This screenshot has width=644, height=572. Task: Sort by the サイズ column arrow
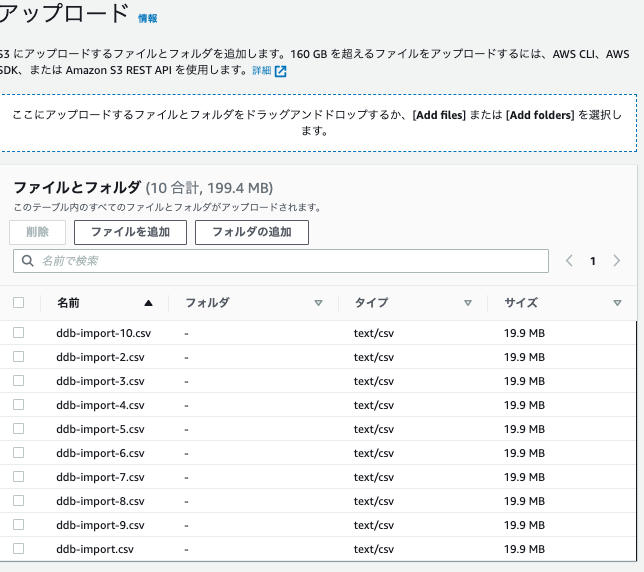[x=617, y=303]
